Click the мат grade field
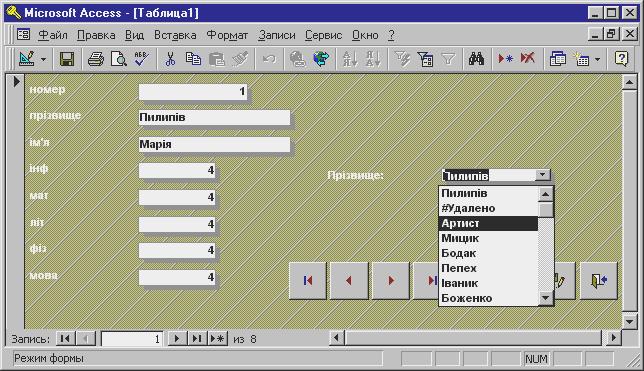Screen dimensions: 644x371 point(177,197)
